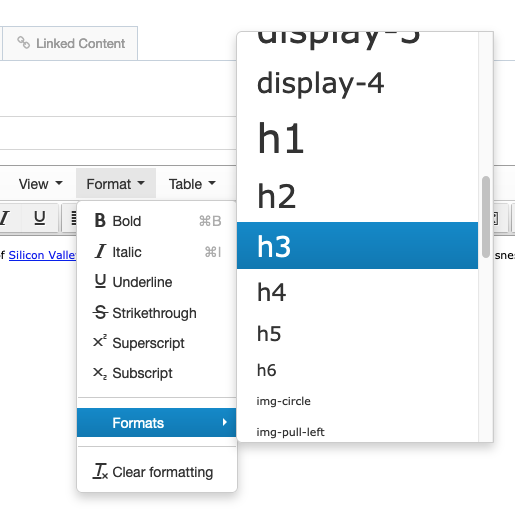Click the Format dropdown arrow
Image resolution: width=515 pixels, height=509 pixels.
[141, 183]
